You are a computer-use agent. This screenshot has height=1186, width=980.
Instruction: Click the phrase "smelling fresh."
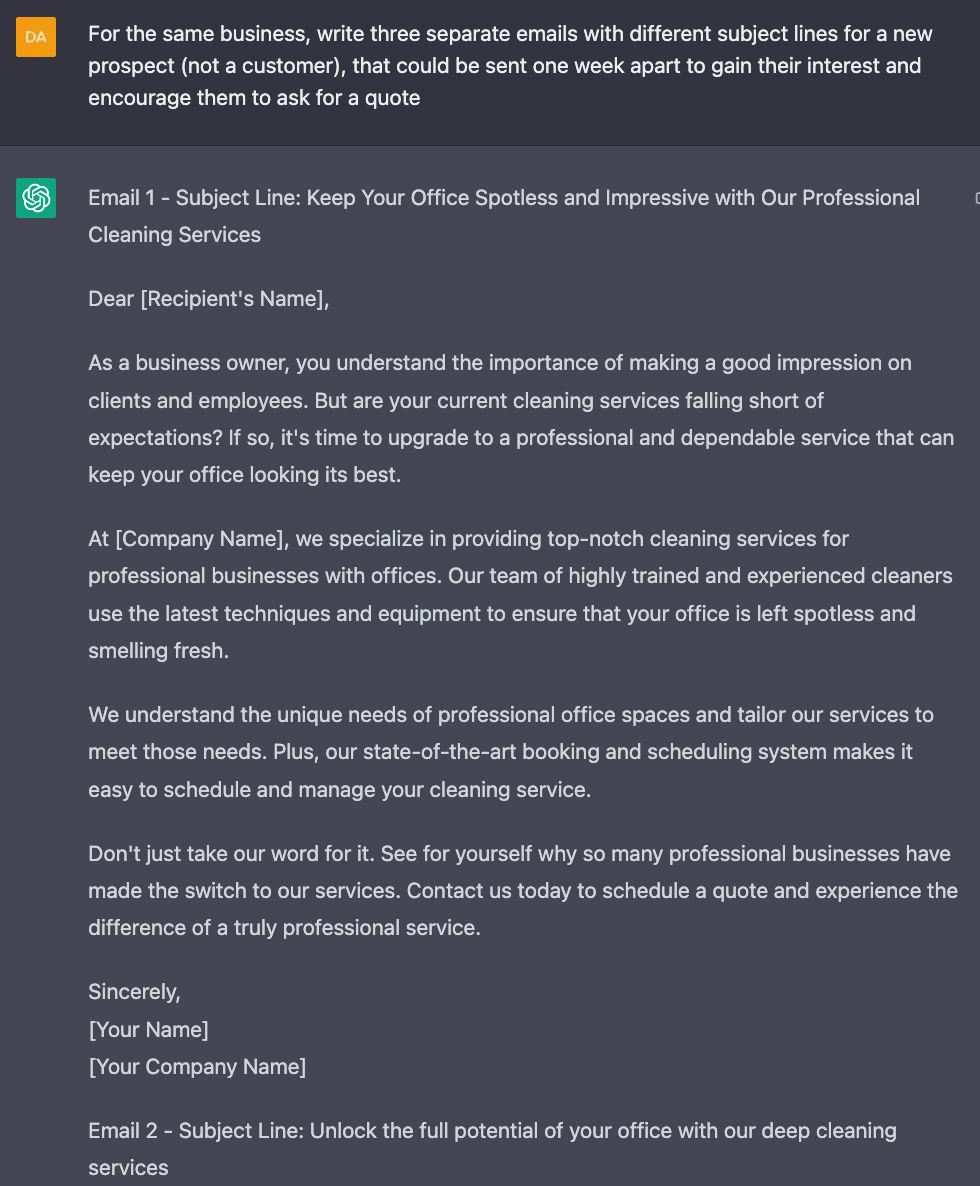click(x=158, y=651)
